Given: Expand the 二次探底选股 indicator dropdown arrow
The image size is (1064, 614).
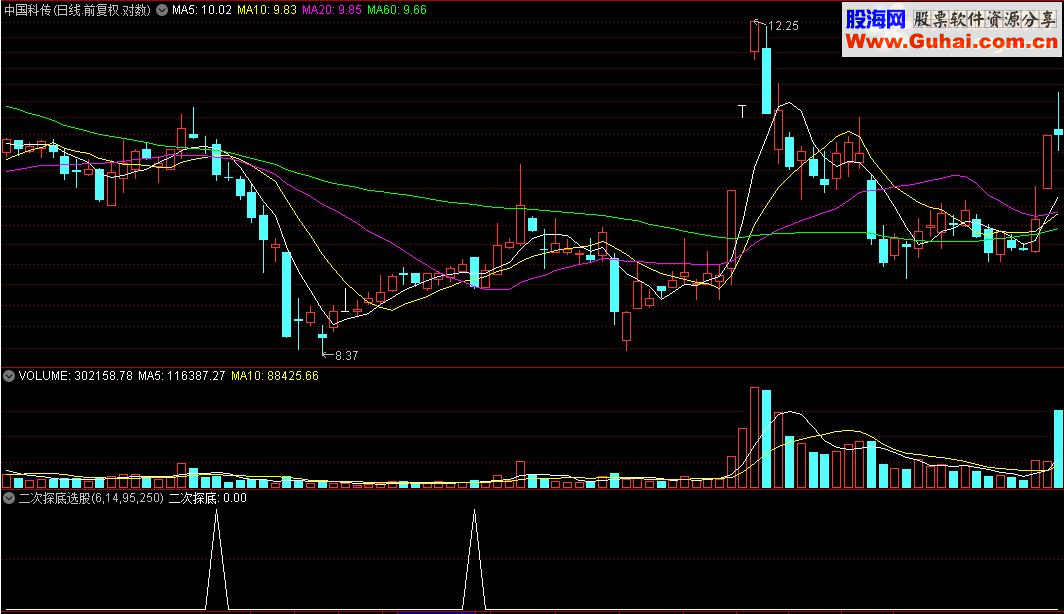Looking at the screenshot, I should [x=9, y=498].
